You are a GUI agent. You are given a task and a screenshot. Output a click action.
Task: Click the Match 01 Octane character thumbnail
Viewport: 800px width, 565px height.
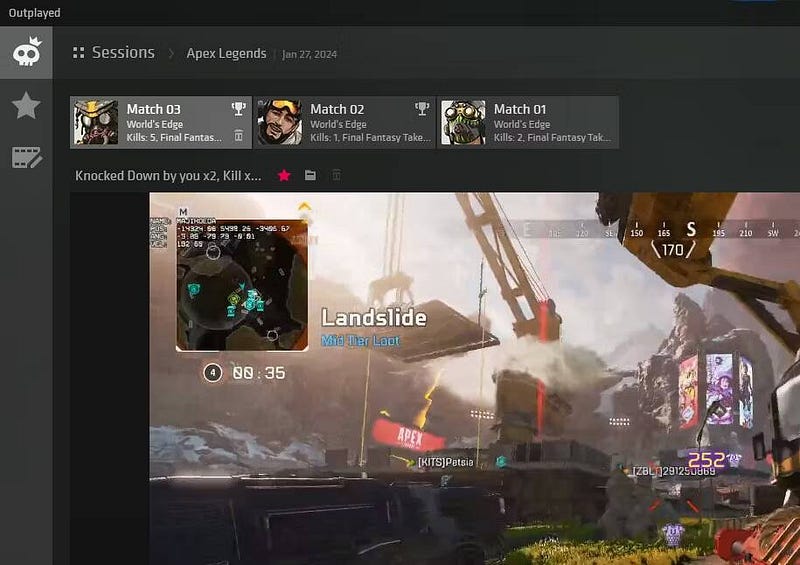click(463, 122)
